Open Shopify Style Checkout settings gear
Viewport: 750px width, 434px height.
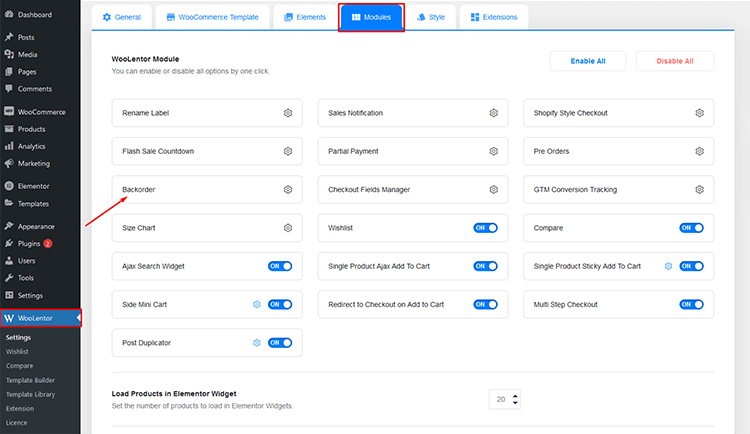click(x=699, y=113)
